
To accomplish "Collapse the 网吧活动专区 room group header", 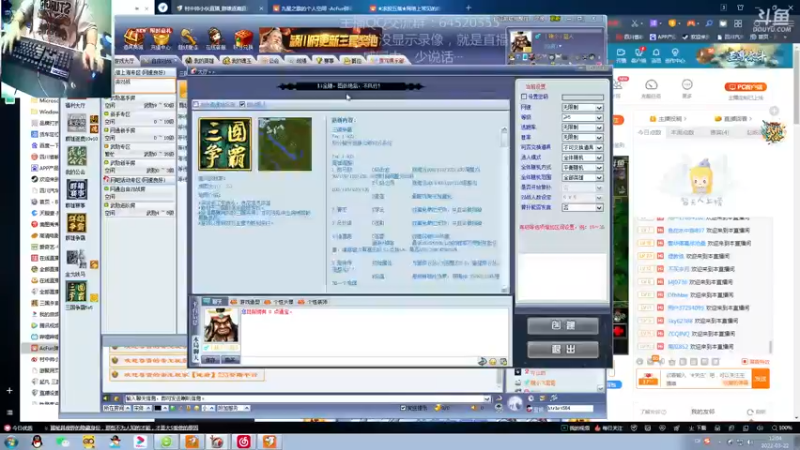I will tap(140, 180).
